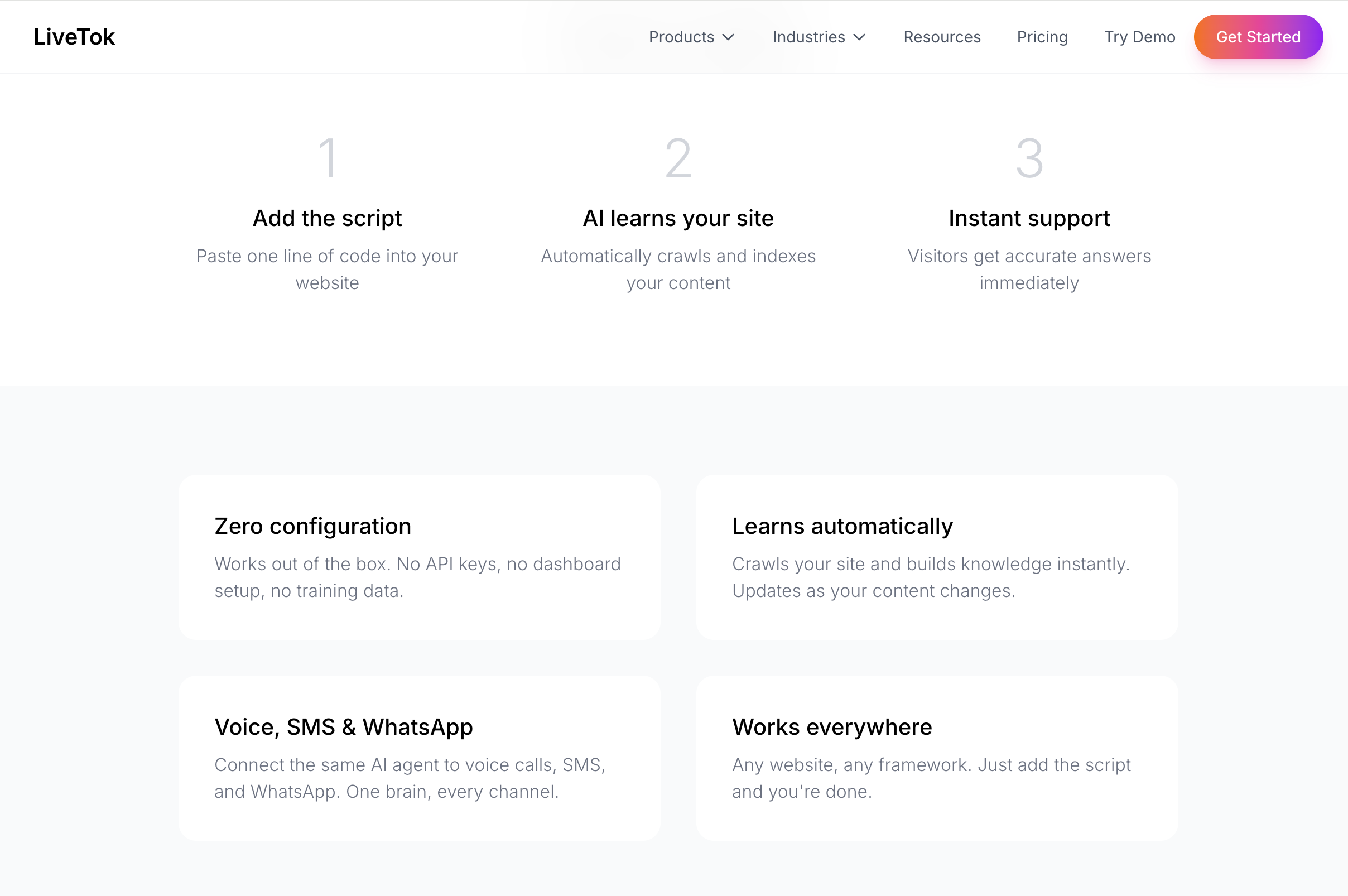The height and width of the screenshot is (896, 1348).
Task: Click the Zero configuration card
Action: coord(419,557)
